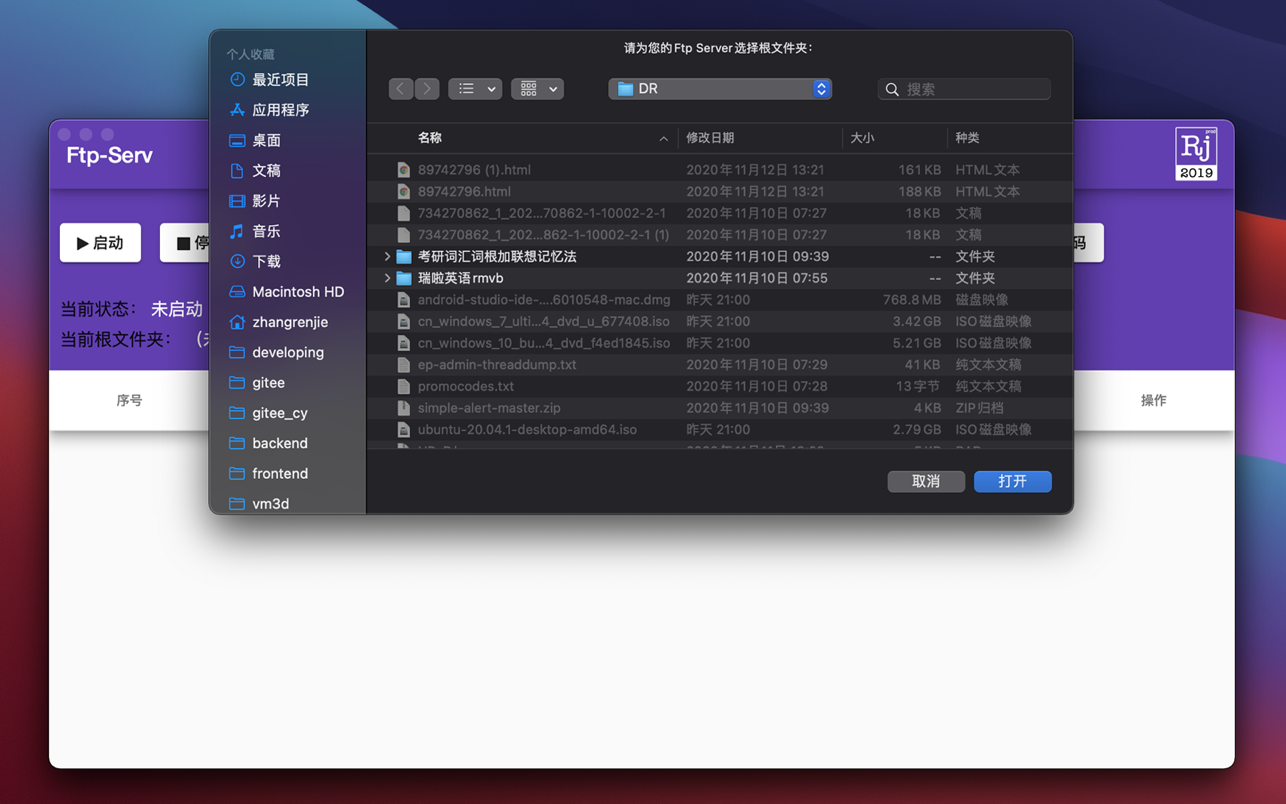1286x804 pixels.
Task: Sort by the 修改日期 column header
Action: click(710, 138)
